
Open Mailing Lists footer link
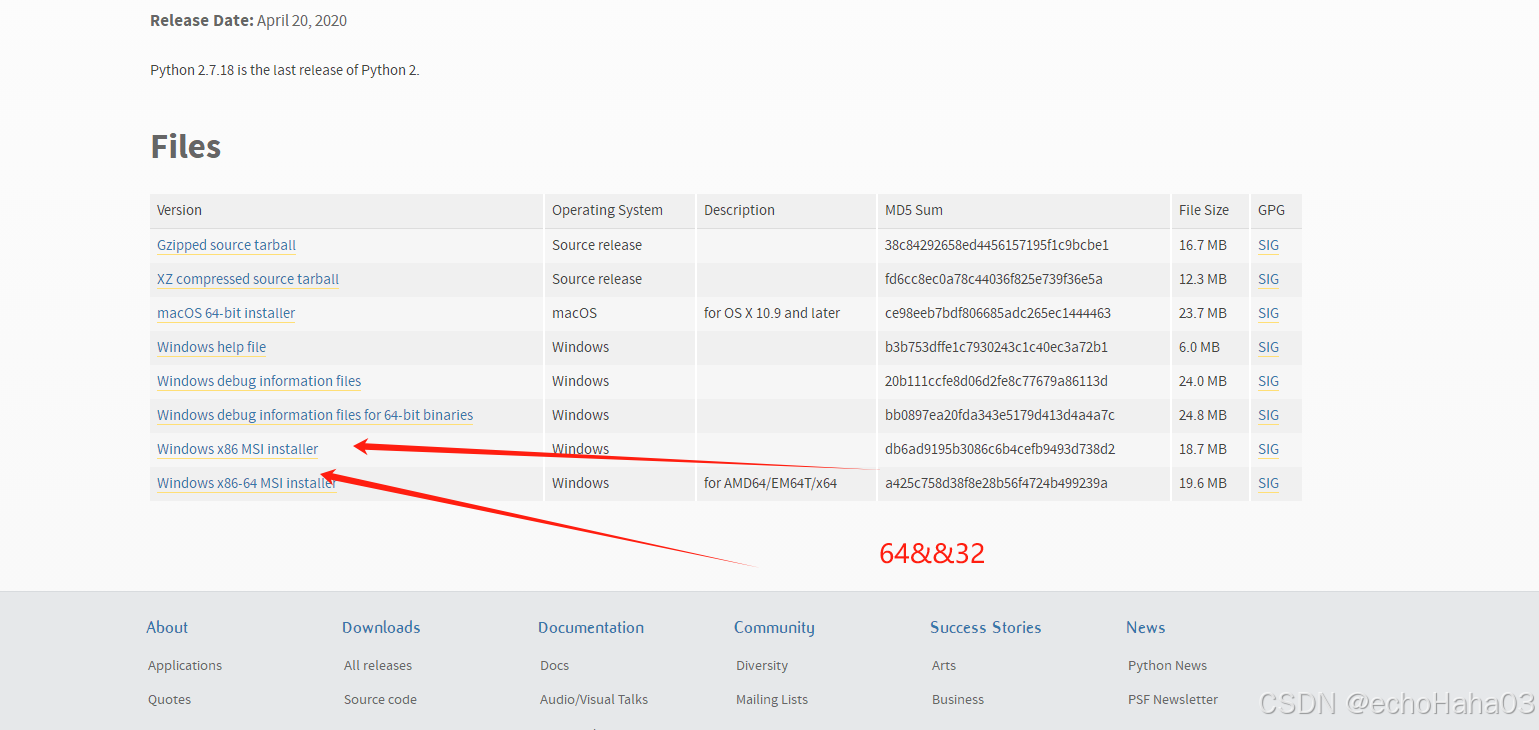pos(772,699)
